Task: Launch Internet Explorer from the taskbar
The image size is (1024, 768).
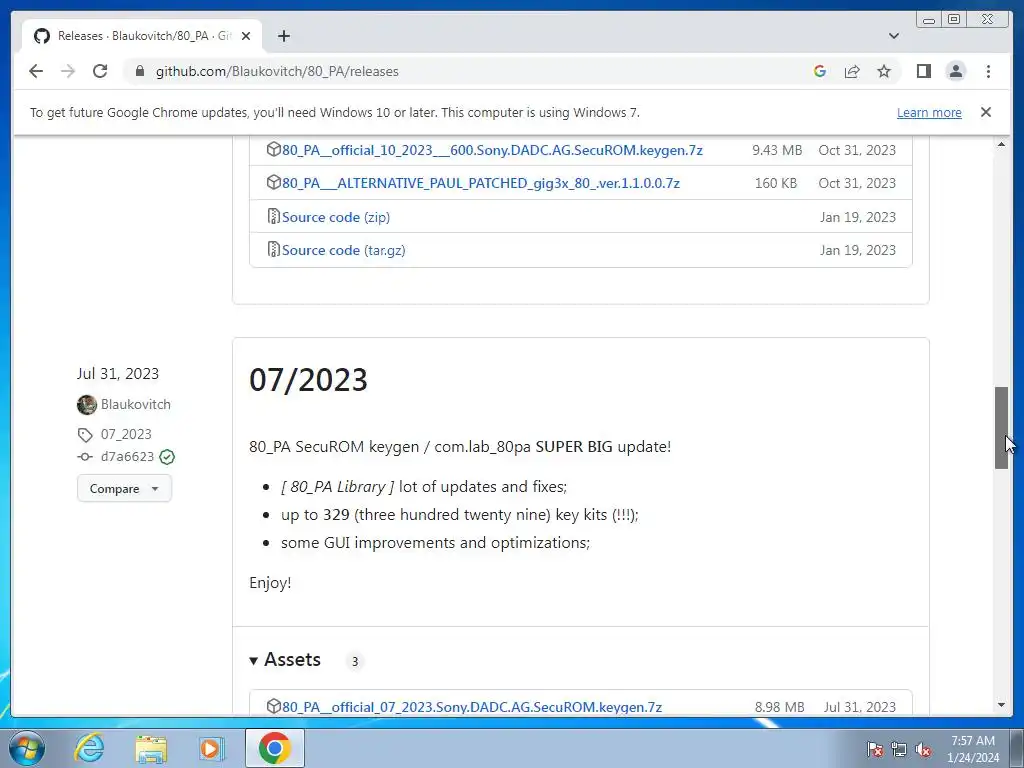Action: 89,748
